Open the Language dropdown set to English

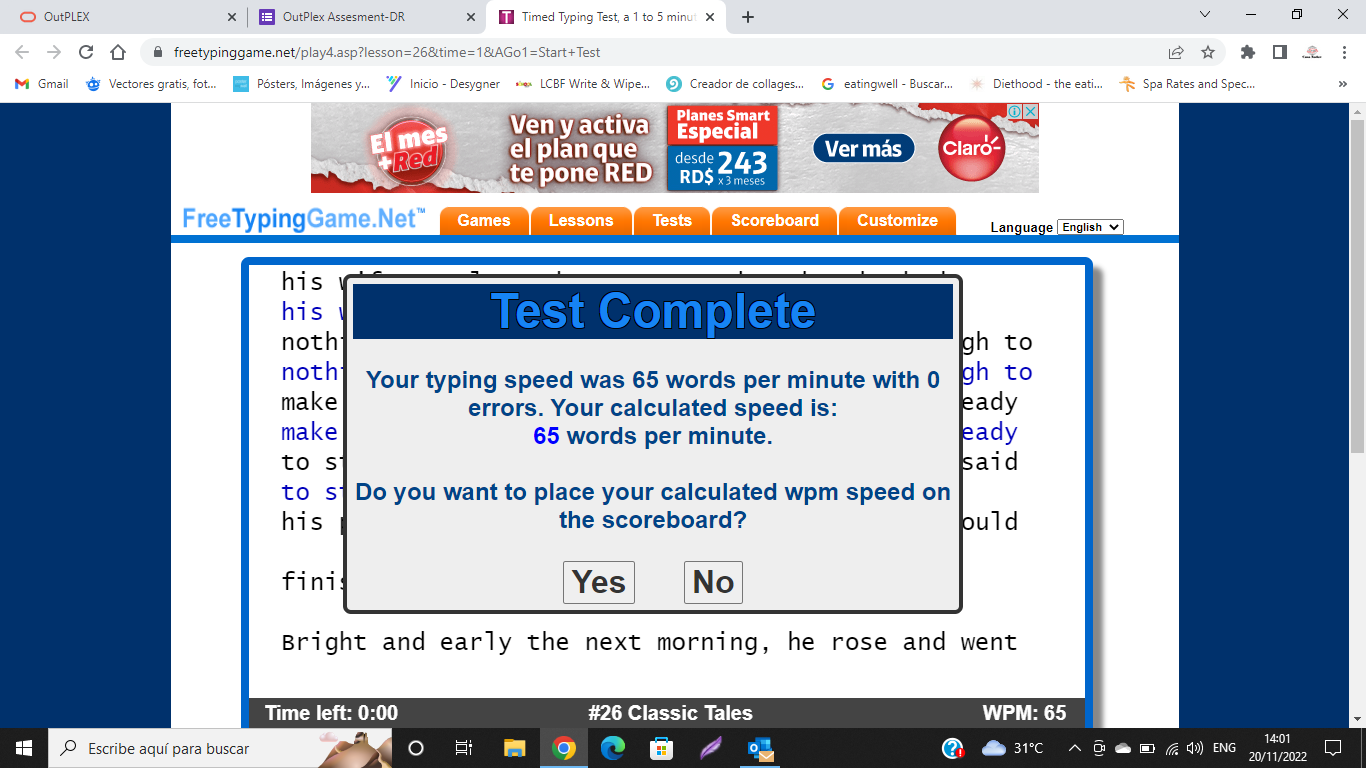coord(1090,227)
